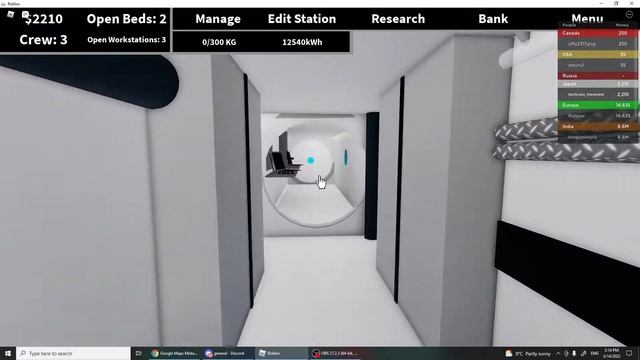640x360 pixels.
Task: Select the Japan team row
Action: [x=597, y=84]
